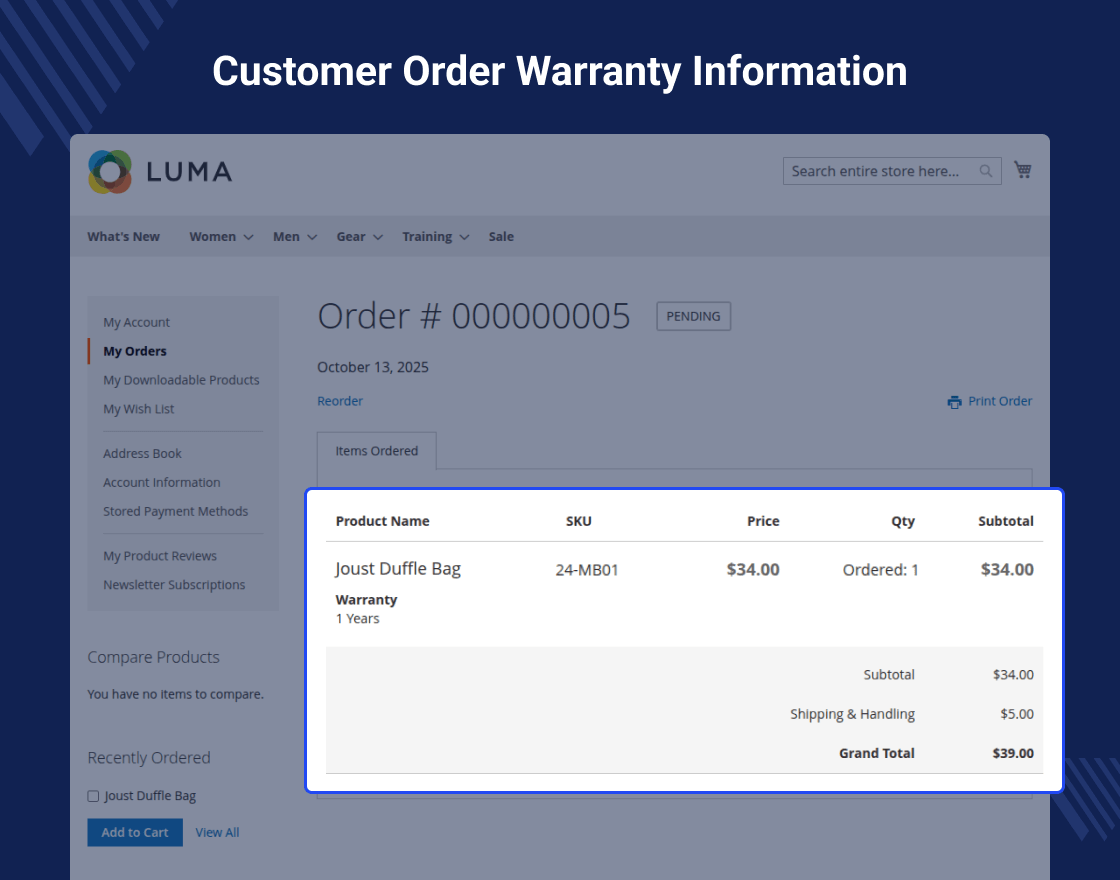The image size is (1120, 880).
Task: Click the Grand Total $39.00 amount
Action: click(1013, 753)
